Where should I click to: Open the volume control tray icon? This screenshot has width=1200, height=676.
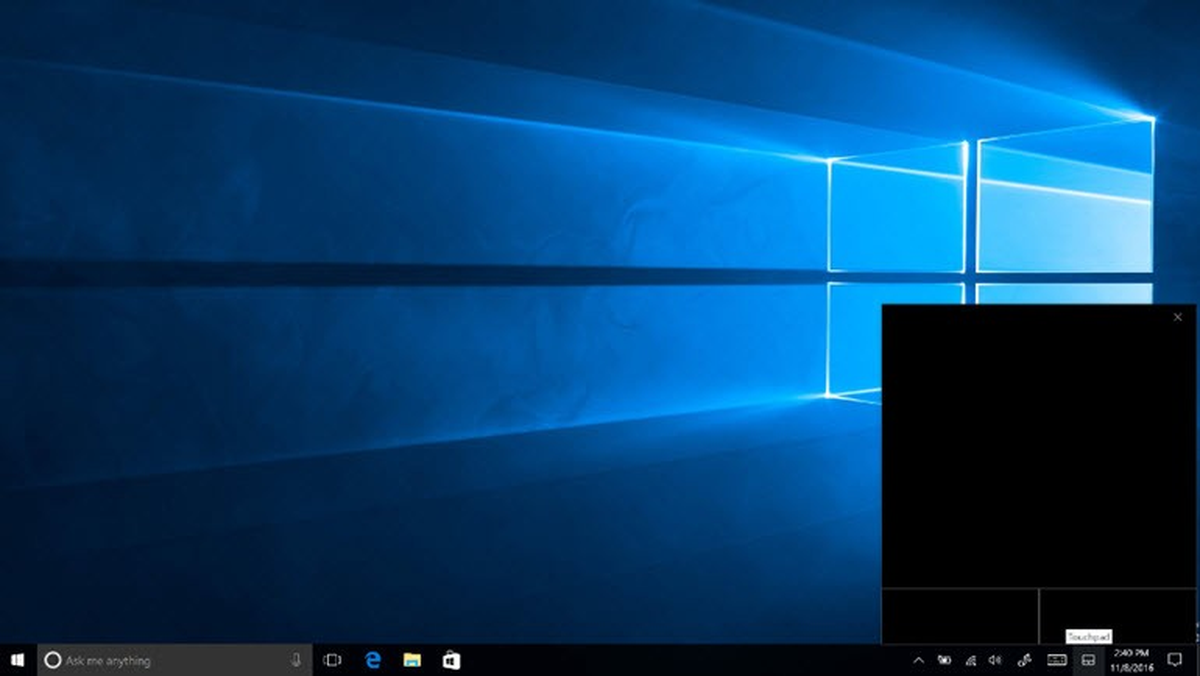pyautogui.click(x=994, y=660)
